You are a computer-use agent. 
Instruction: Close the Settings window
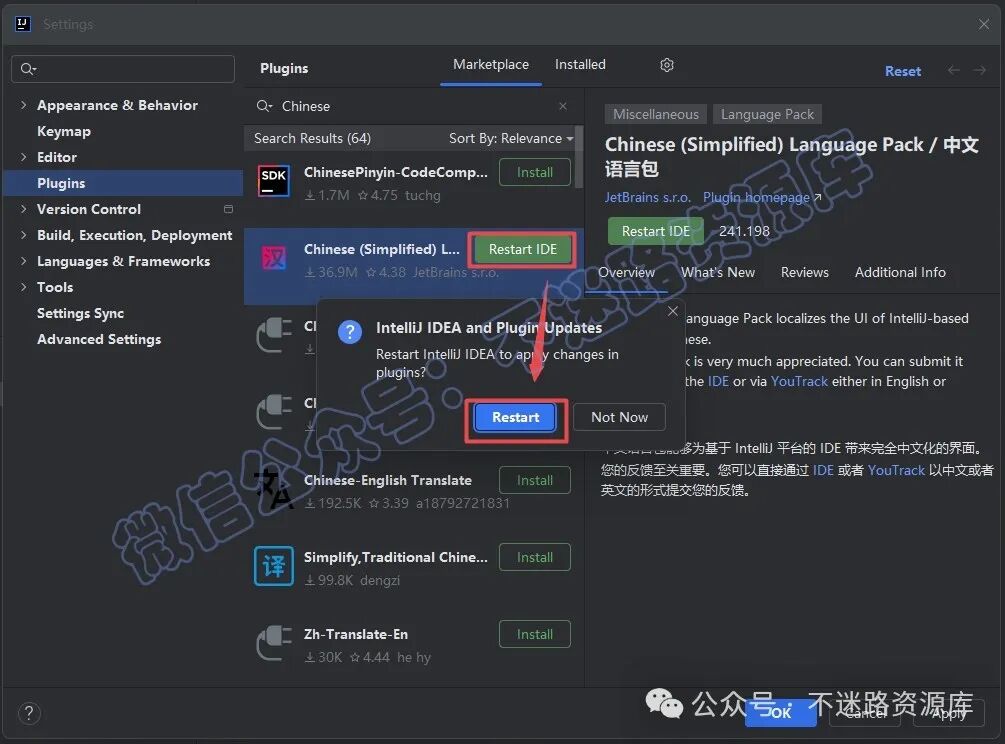984,24
